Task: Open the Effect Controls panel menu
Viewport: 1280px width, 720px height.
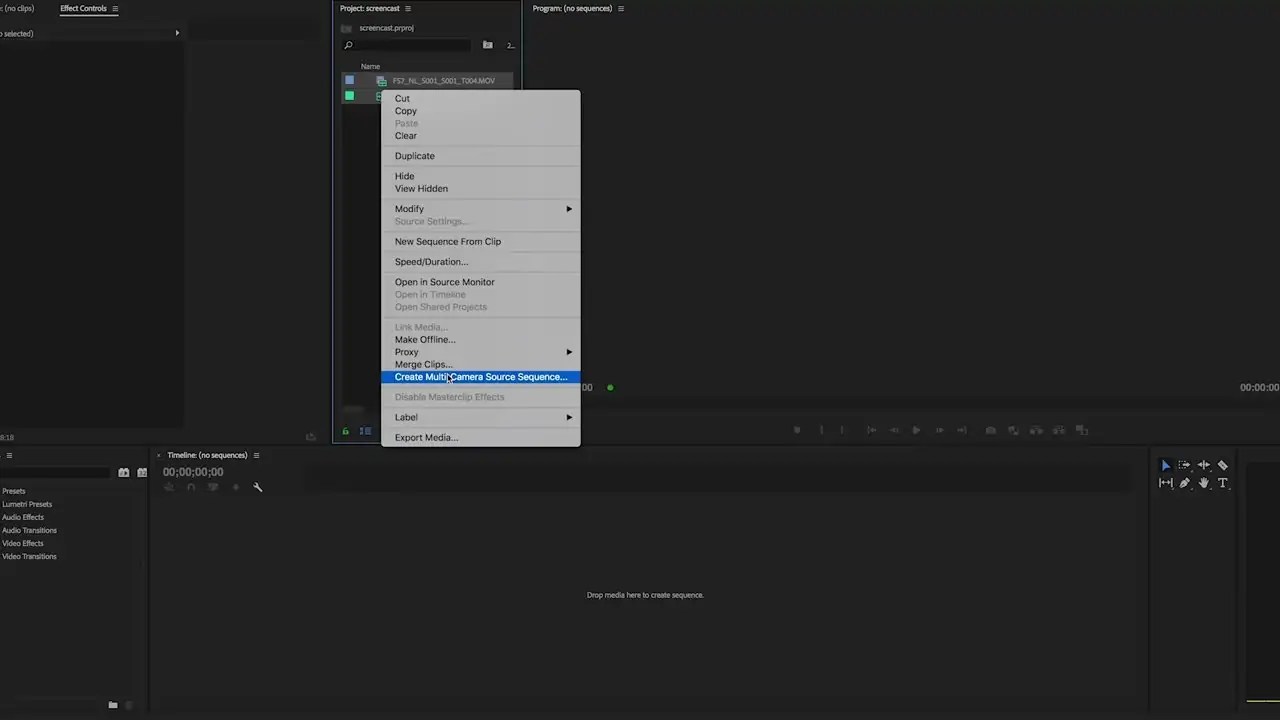Action: [x=115, y=9]
